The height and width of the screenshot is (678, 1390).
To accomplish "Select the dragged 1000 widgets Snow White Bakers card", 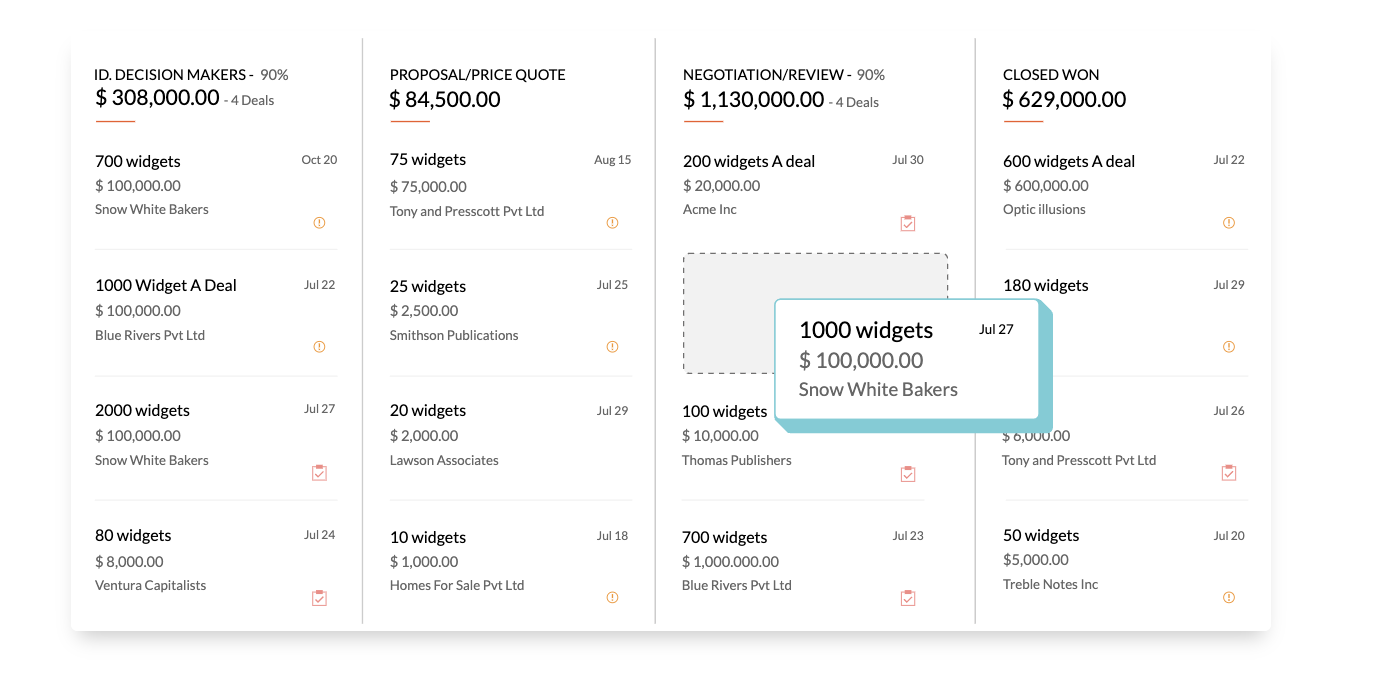I will (905, 358).
